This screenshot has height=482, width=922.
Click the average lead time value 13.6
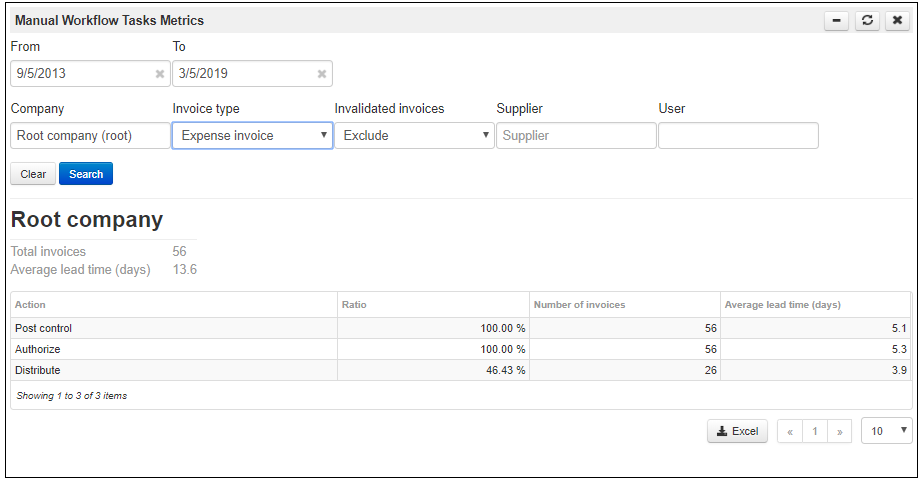(x=185, y=270)
